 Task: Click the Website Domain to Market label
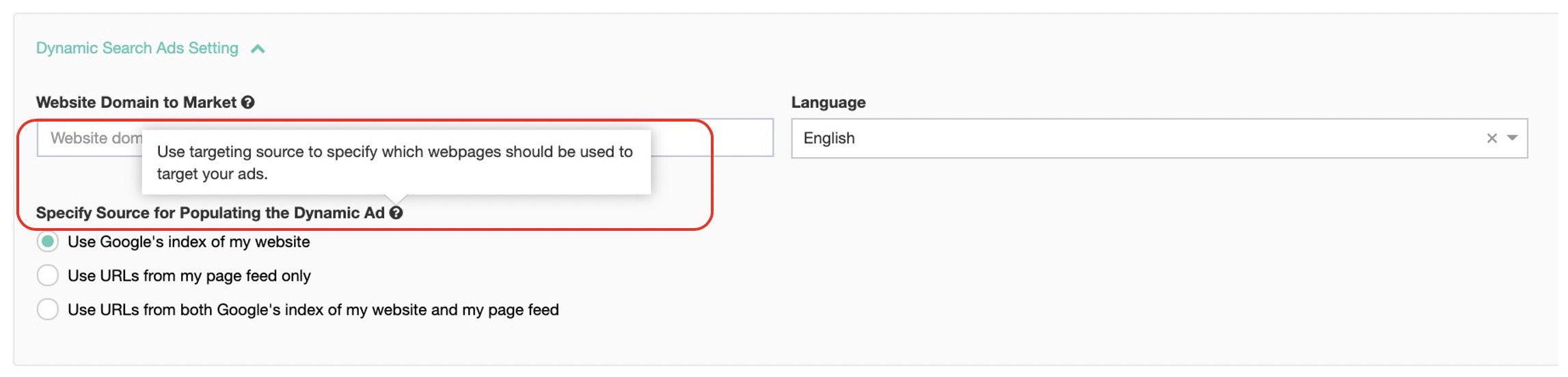tap(136, 103)
